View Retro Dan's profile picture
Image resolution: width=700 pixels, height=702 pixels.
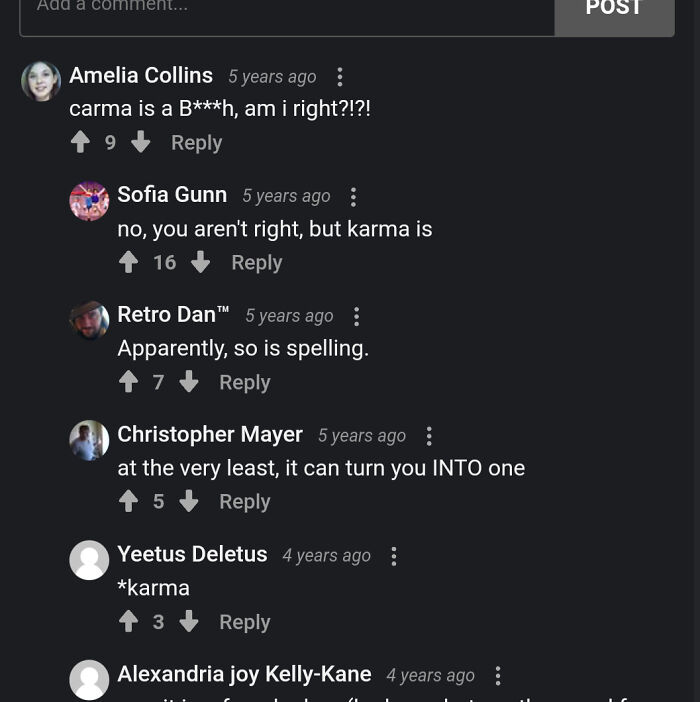click(89, 320)
